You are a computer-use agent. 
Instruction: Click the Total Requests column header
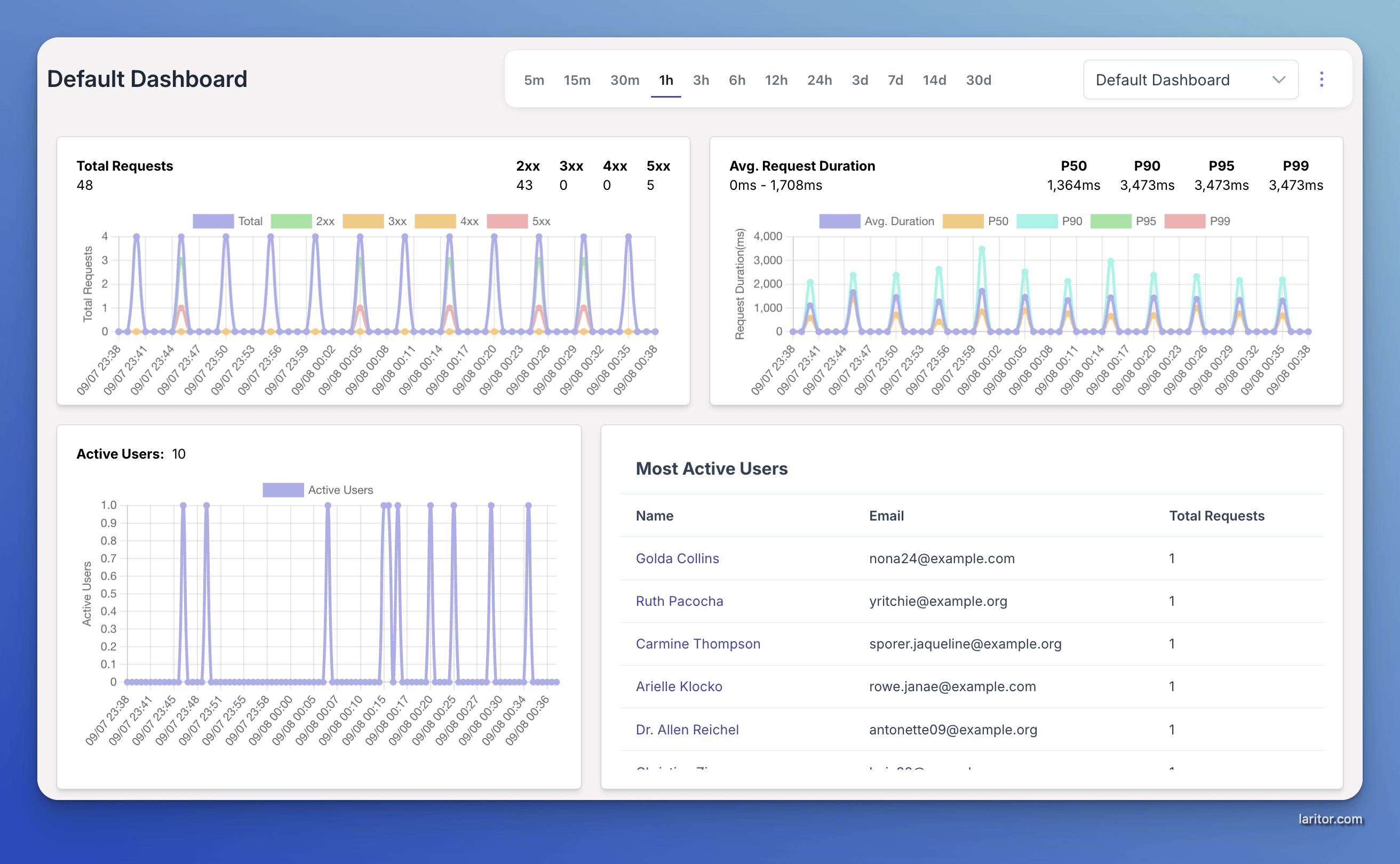1216,515
